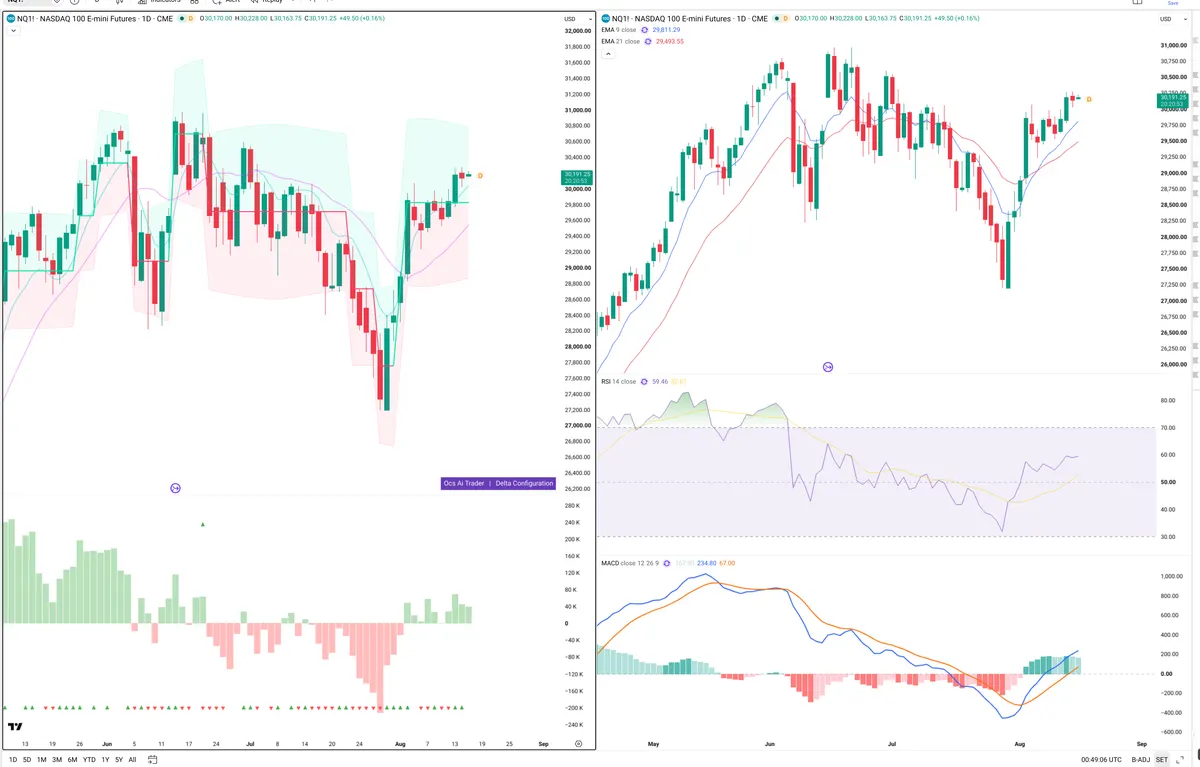Click RSI value 59.46
This screenshot has height=767, width=1200.
tap(659, 381)
